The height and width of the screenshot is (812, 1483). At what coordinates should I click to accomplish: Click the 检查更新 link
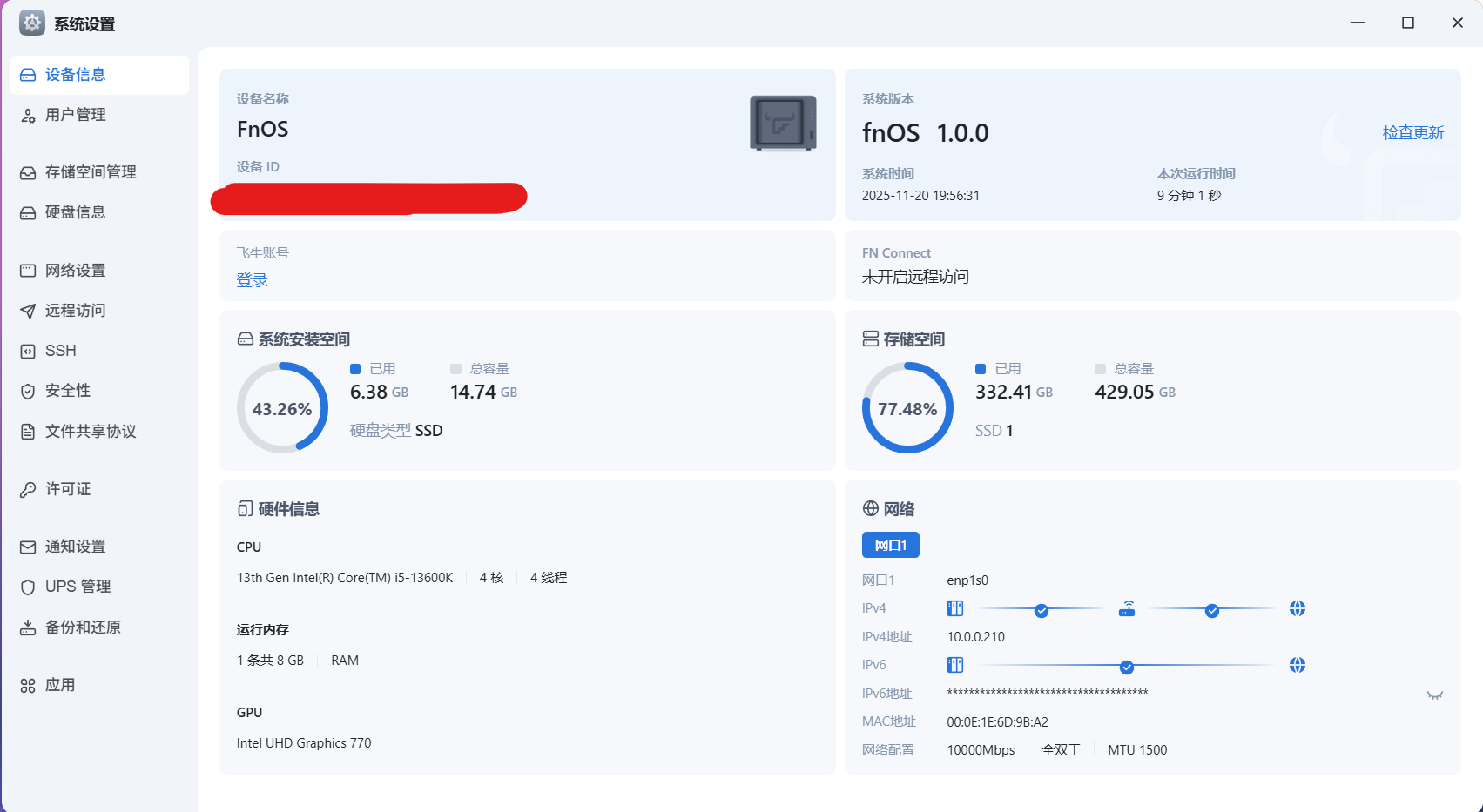[1412, 132]
